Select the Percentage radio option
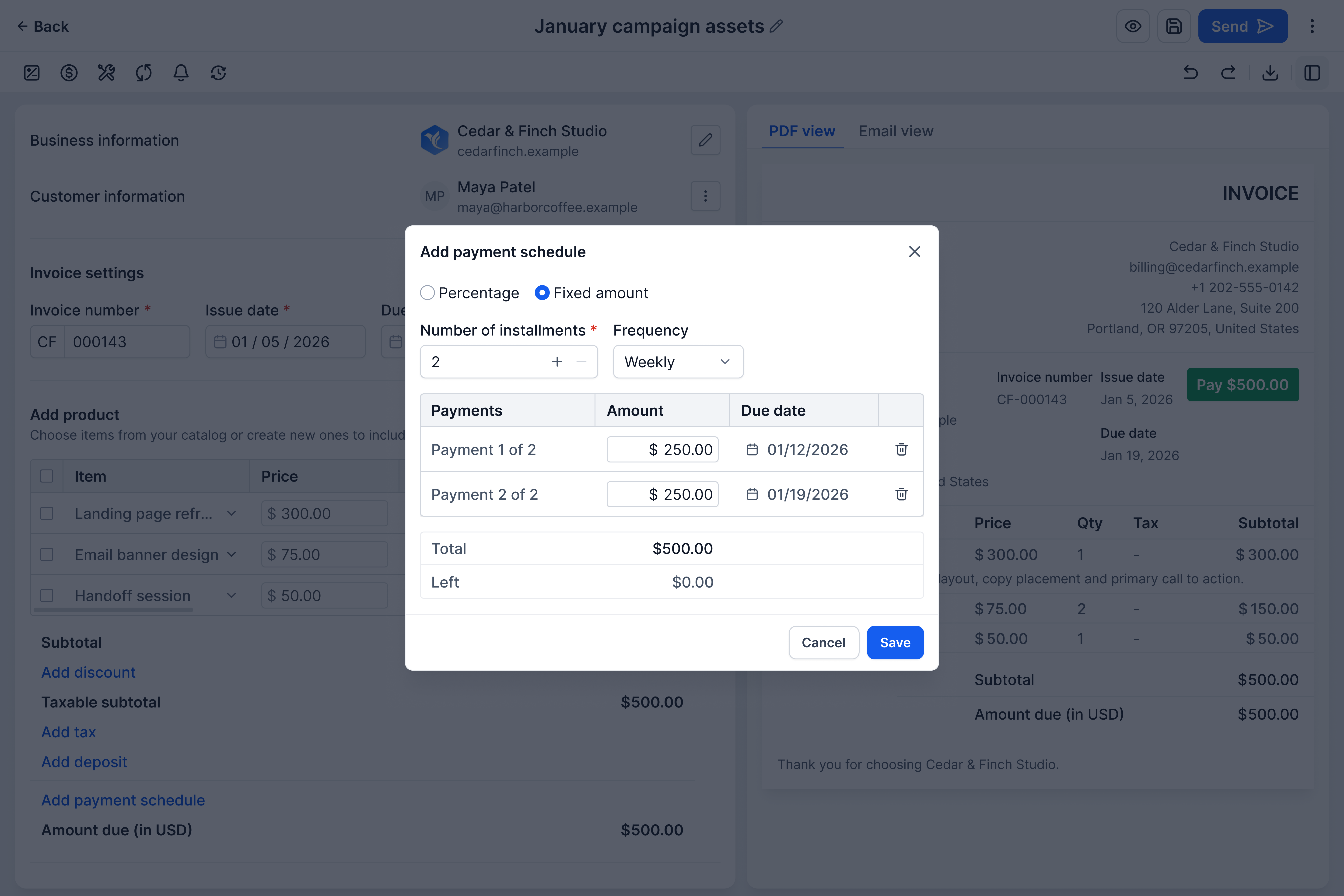Screen dimensions: 1344x896 [x=427, y=293]
